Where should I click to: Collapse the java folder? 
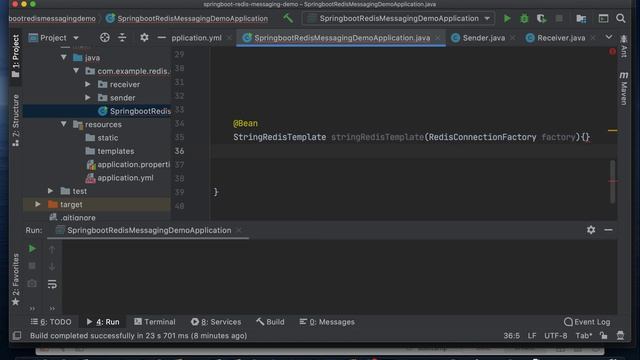64,58
